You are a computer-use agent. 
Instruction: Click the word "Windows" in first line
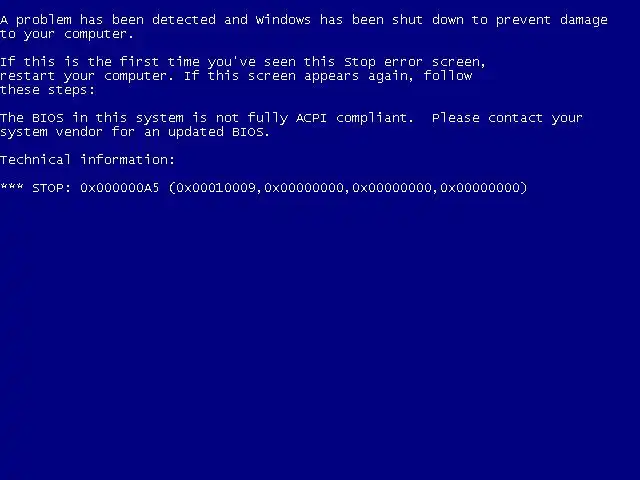tap(283, 20)
